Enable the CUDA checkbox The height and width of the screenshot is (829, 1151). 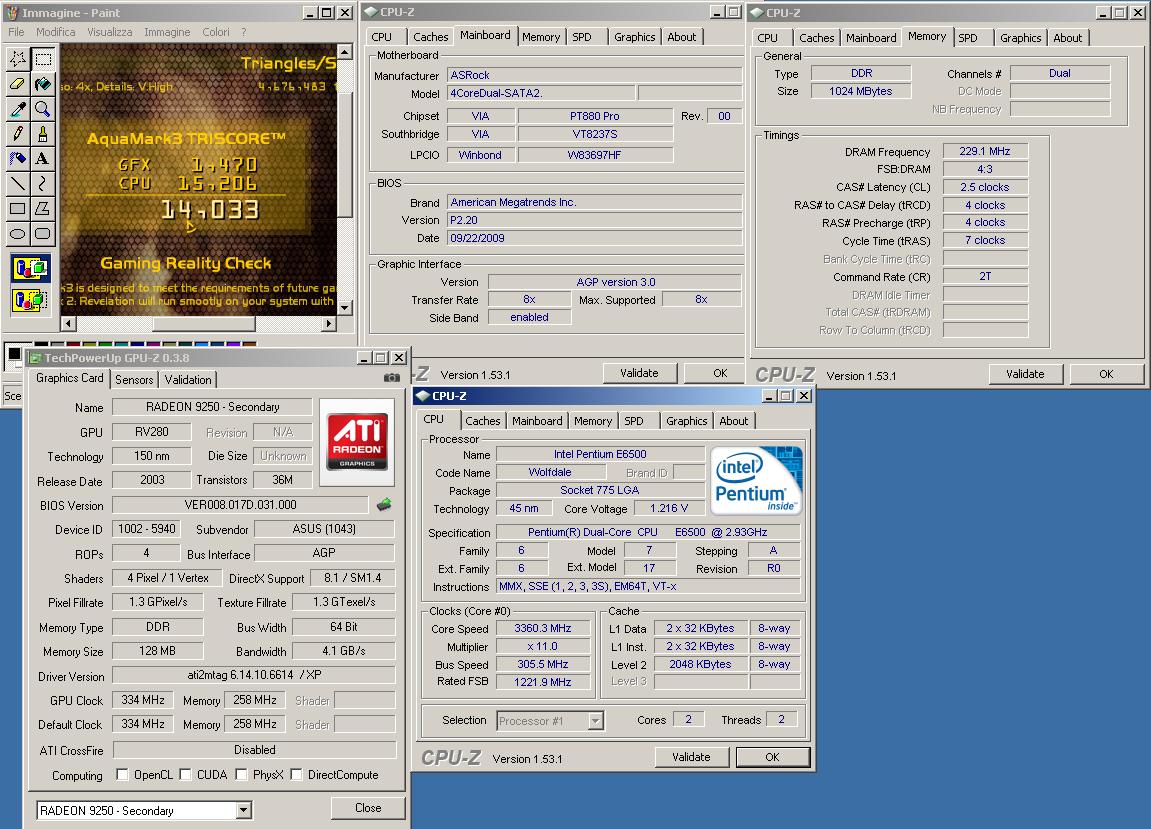point(186,775)
